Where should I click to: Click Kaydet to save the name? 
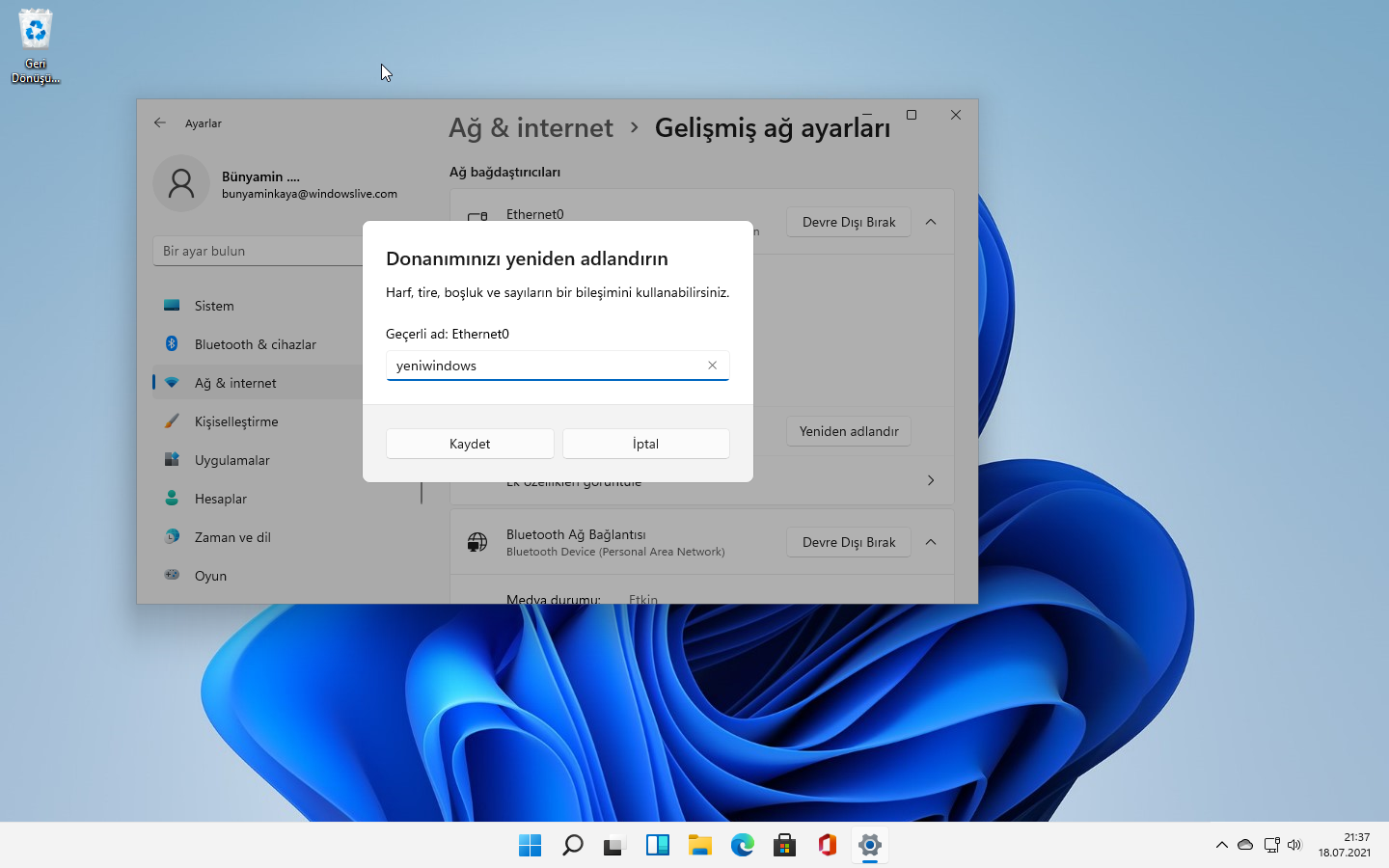pos(470,444)
